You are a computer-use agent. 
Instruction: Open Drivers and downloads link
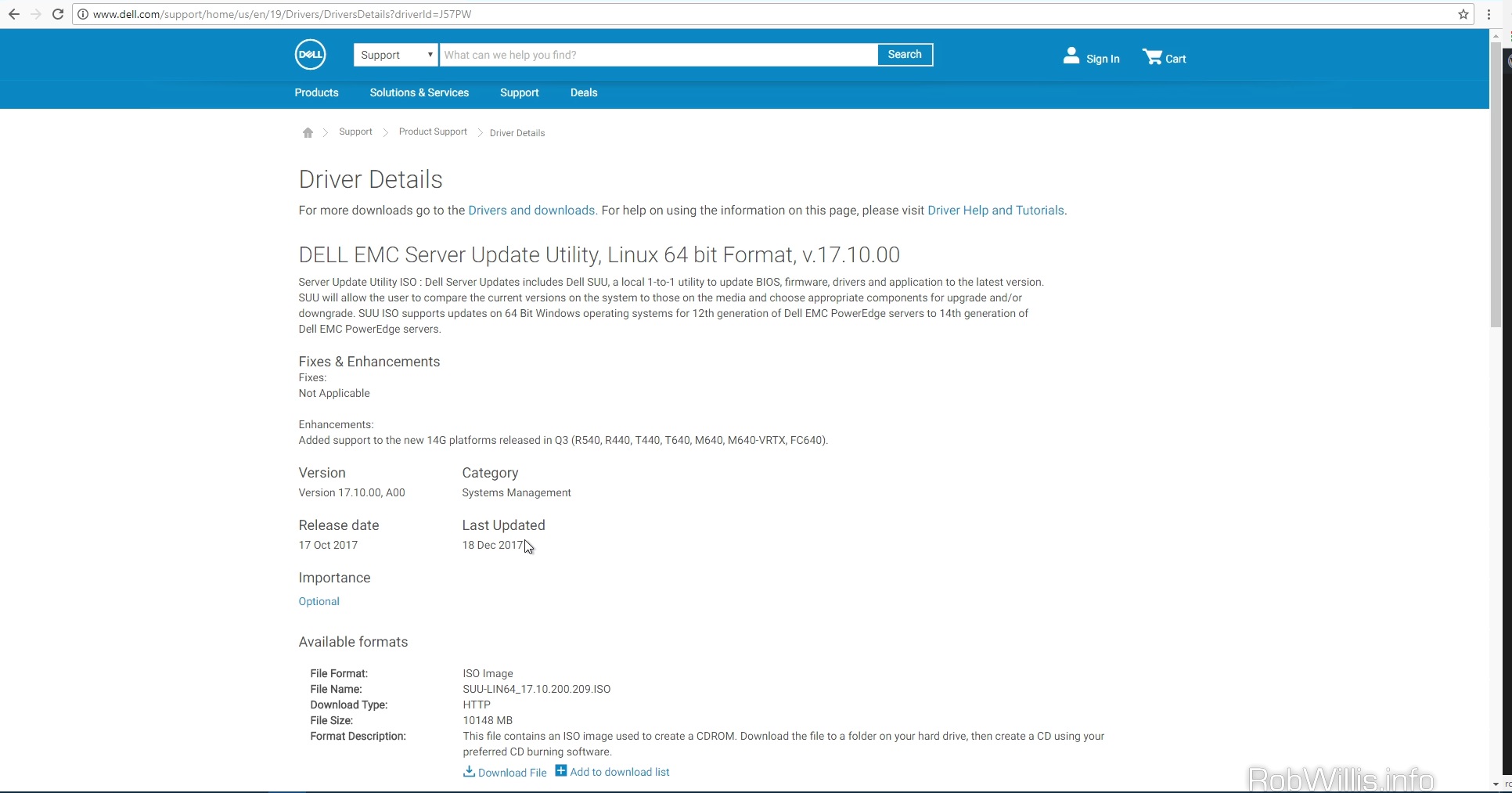pos(531,211)
